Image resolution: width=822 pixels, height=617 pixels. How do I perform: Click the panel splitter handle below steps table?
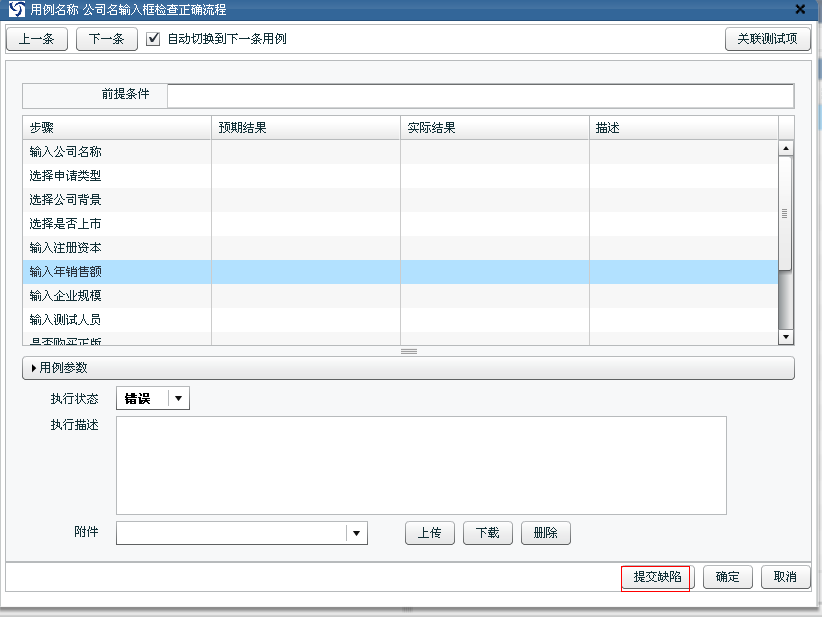tap(408, 351)
